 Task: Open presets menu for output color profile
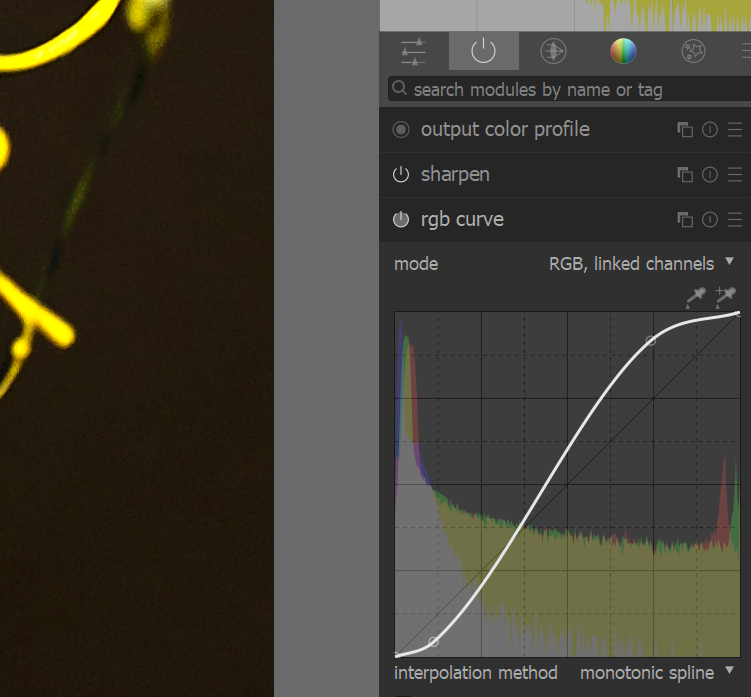pyautogui.click(x=735, y=130)
